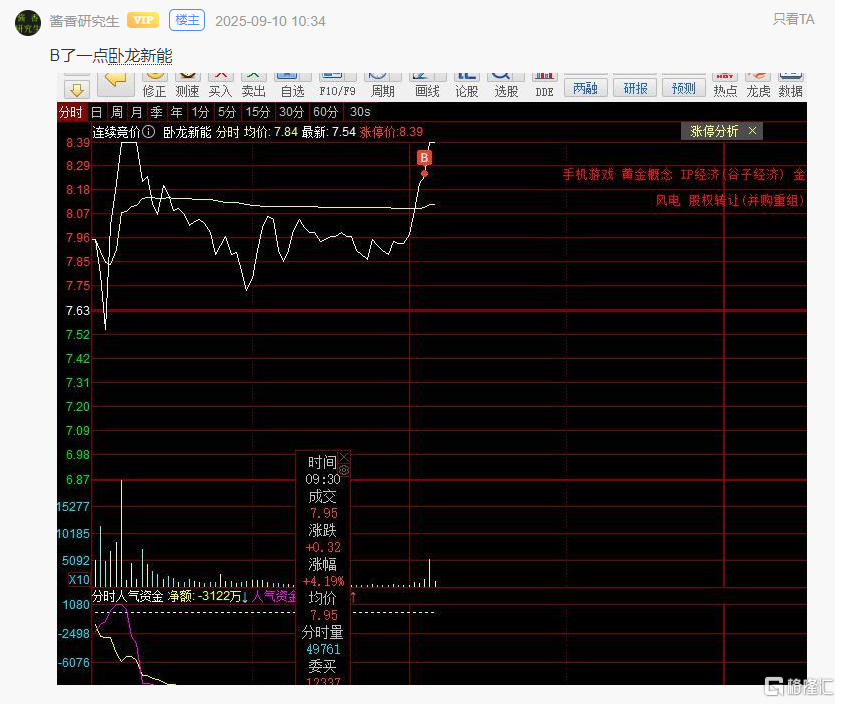Screen dimensions: 841x704
Task: Open the 自选 watchlist icon
Action: click(x=292, y=82)
